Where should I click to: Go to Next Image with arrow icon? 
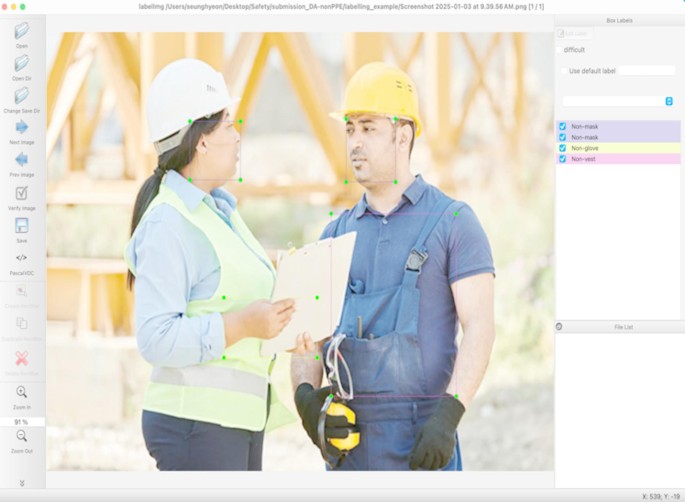(x=21, y=127)
